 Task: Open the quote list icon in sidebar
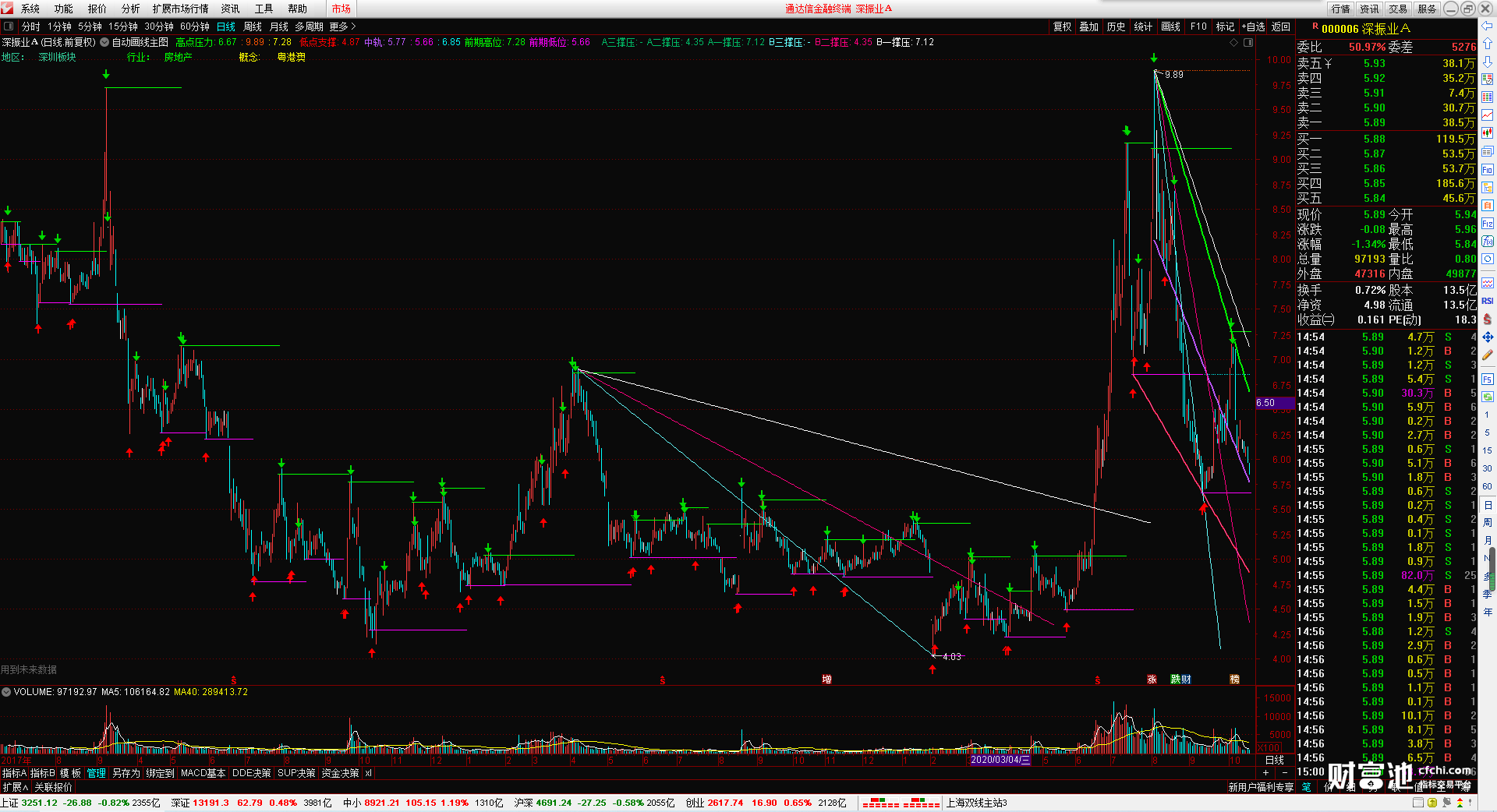[x=1488, y=79]
